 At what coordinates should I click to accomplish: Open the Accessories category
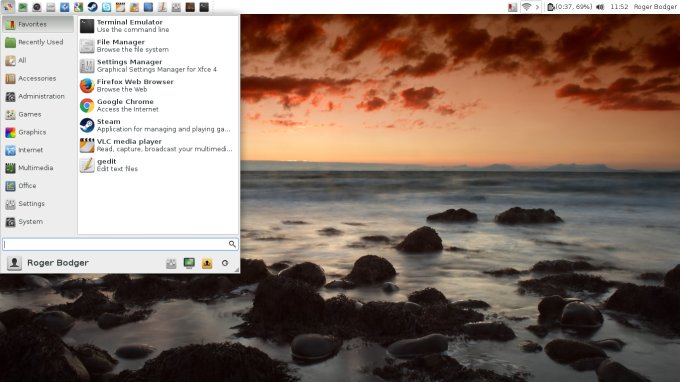(x=39, y=78)
